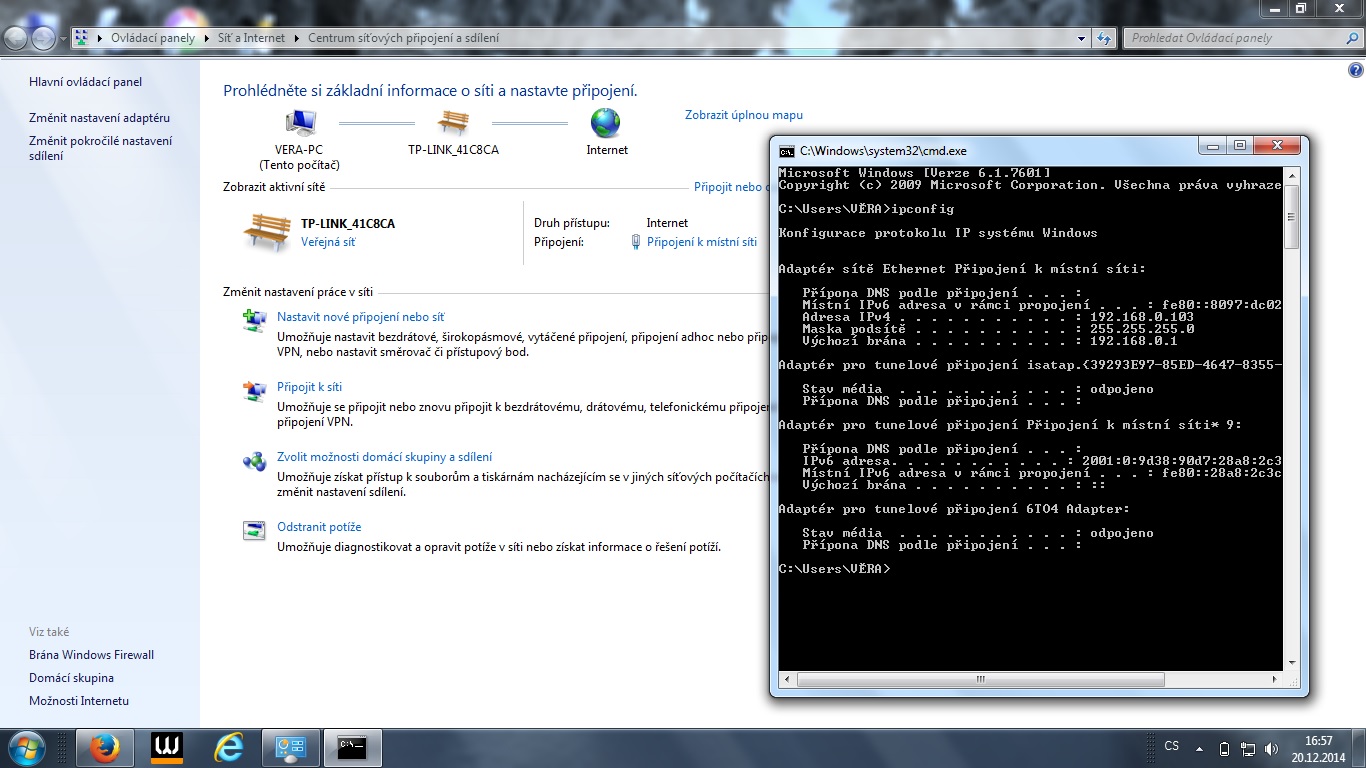
Task: Click the network icon in the system tray
Action: [1248, 748]
